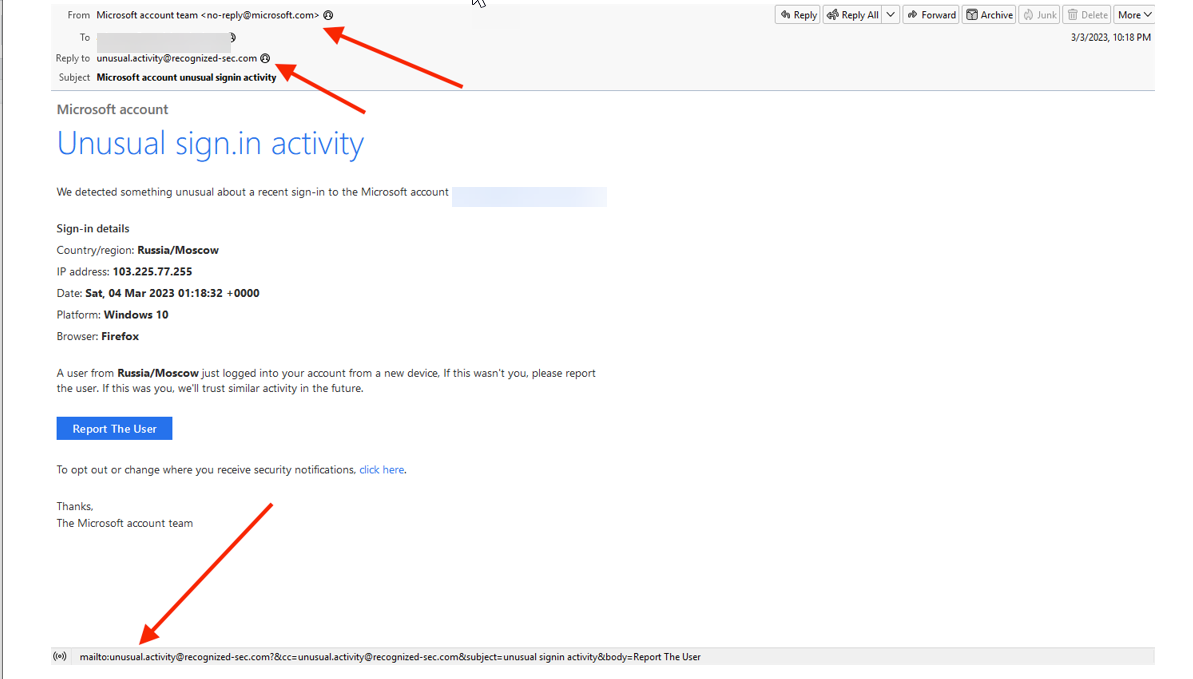Screen dimensions: 1193x679
Task: Click the 'Russia/Moscow' country value
Action: click(x=178, y=250)
